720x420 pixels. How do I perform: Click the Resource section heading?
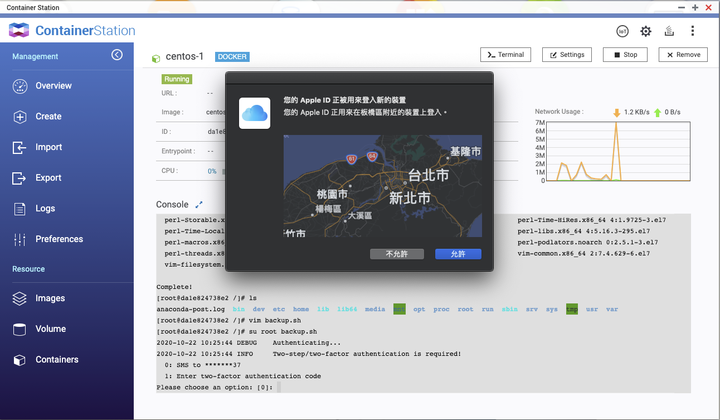click(x=28, y=269)
